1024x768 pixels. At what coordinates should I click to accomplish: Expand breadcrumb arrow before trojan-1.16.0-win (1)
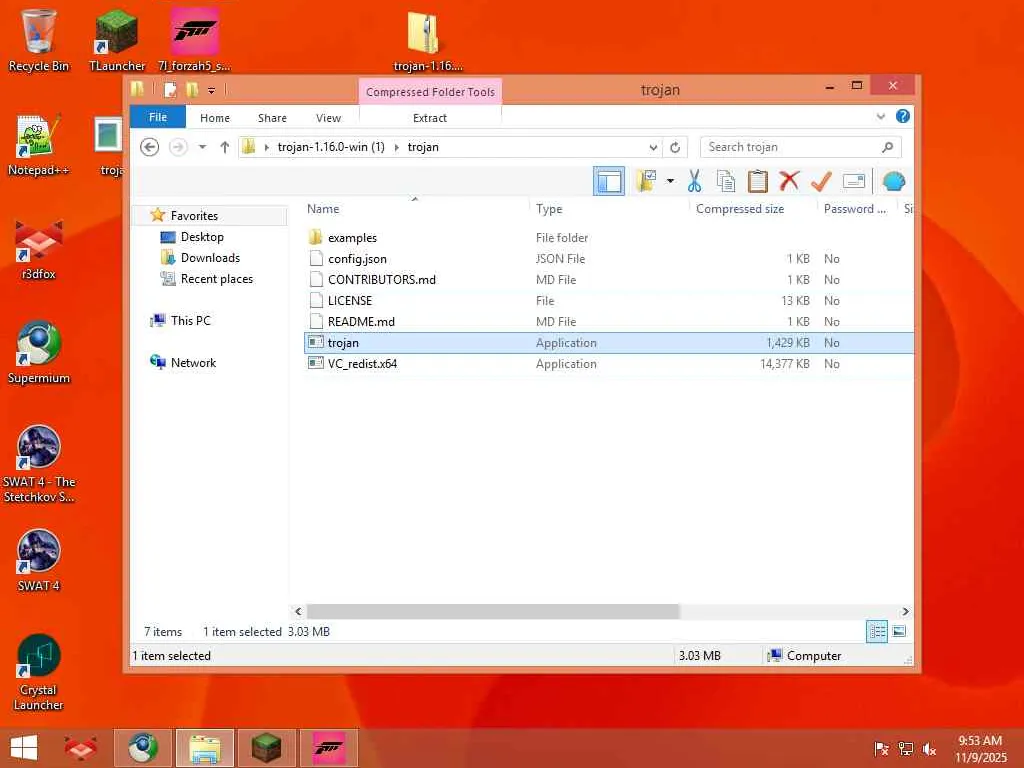tap(266, 148)
